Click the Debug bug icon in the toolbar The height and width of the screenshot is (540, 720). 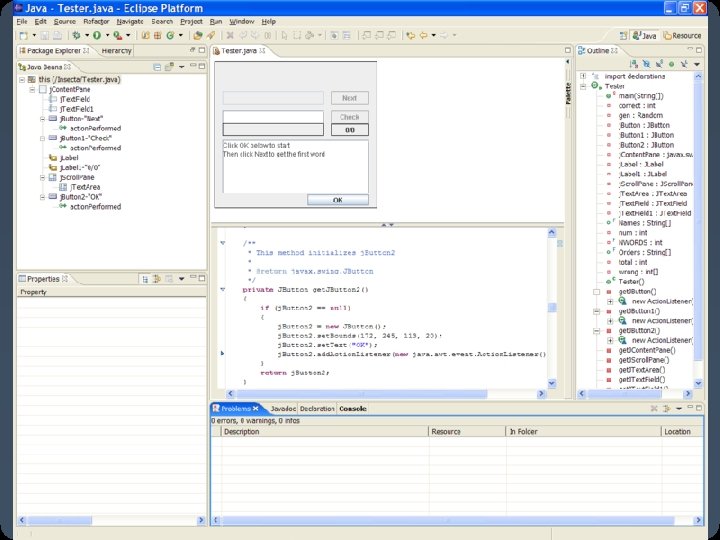click(x=76, y=35)
